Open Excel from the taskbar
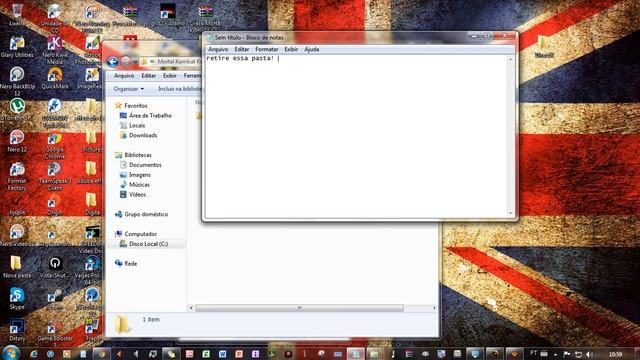This screenshot has width=640, height=360. click(206, 354)
